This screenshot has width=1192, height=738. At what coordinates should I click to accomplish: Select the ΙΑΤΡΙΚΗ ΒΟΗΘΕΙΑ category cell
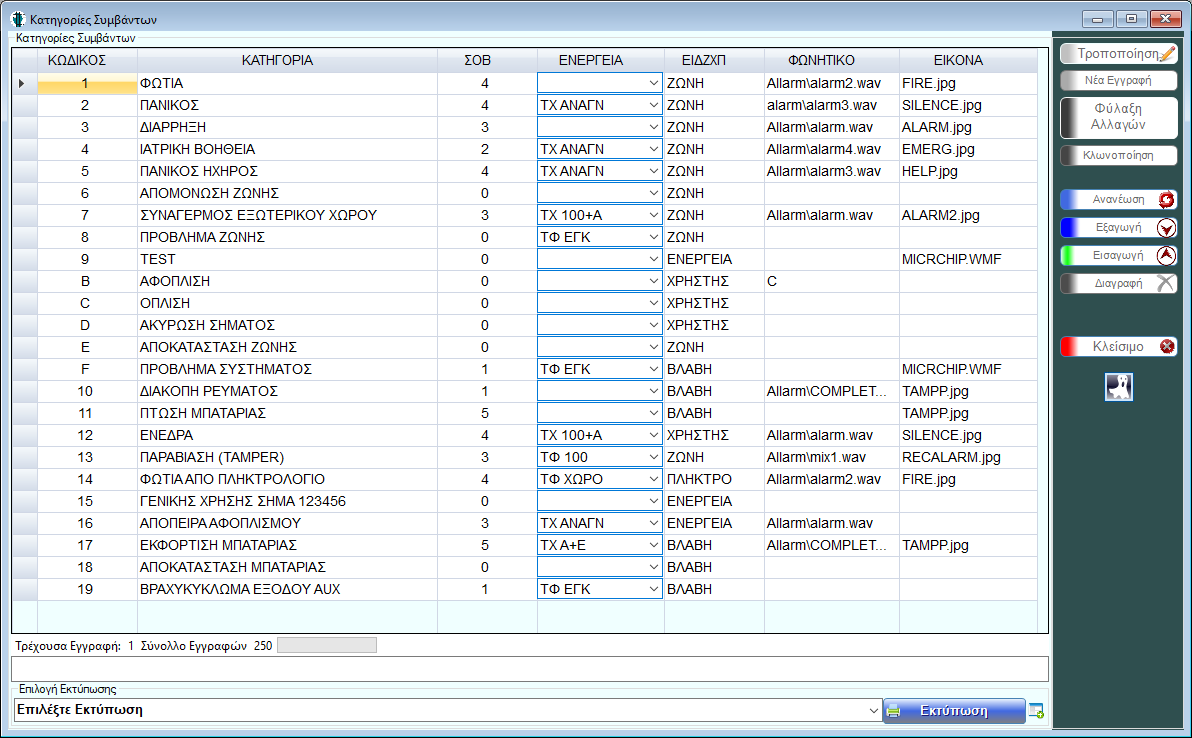point(286,149)
